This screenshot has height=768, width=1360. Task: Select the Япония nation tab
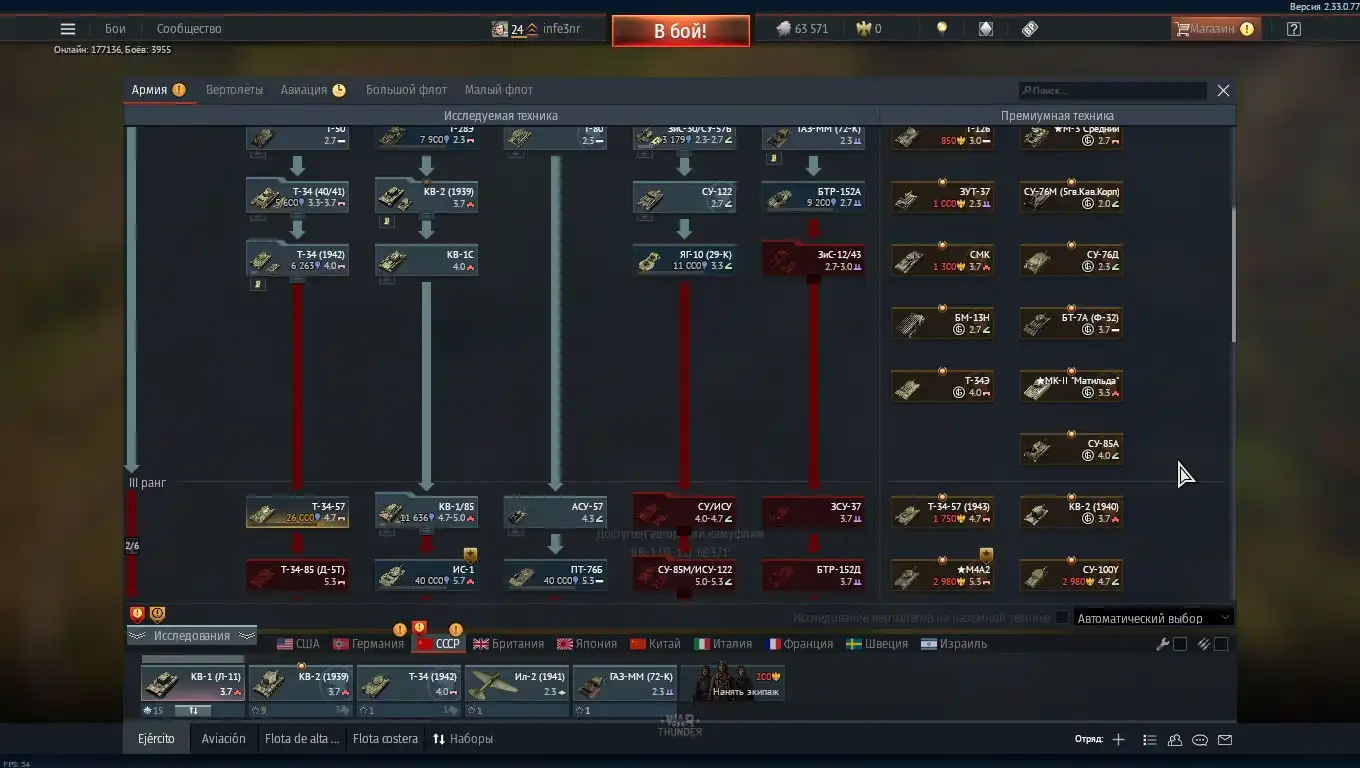pyautogui.click(x=587, y=644)
